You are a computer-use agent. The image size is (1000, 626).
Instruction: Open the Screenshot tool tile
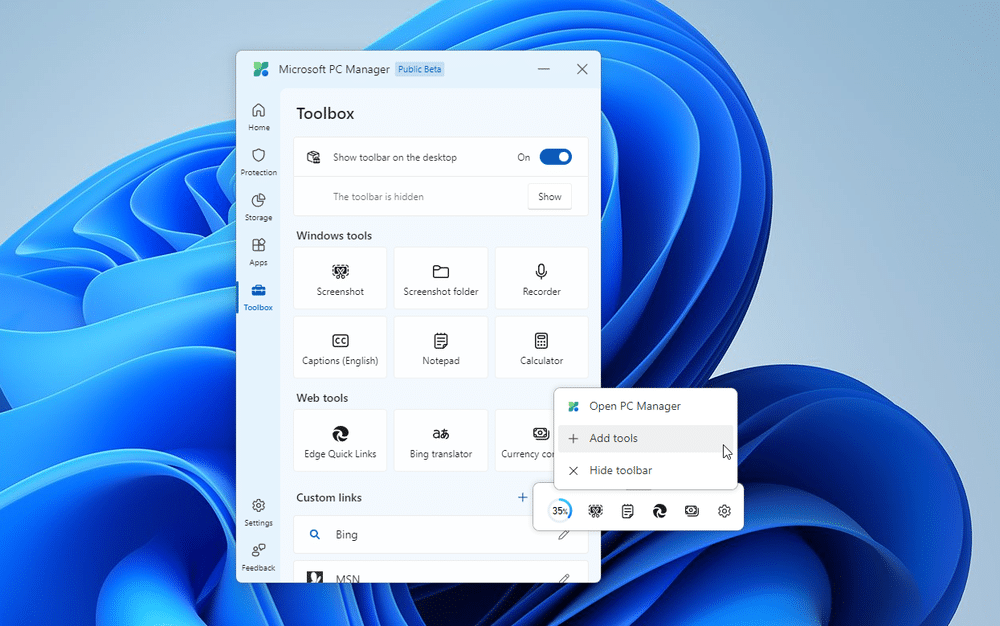click(340, 279)
